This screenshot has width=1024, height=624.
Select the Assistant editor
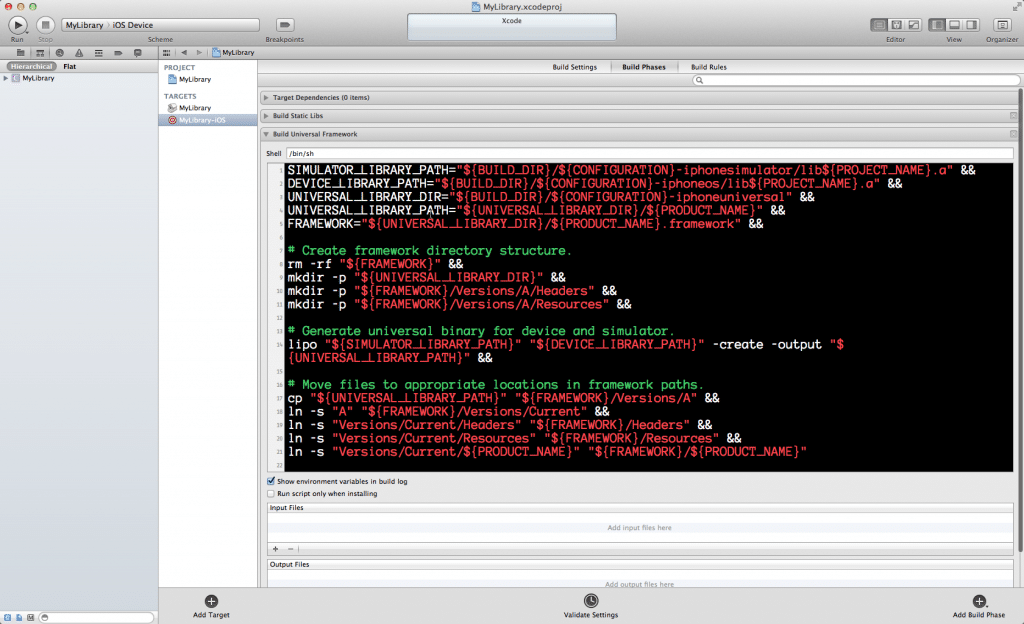click(897, 25)
